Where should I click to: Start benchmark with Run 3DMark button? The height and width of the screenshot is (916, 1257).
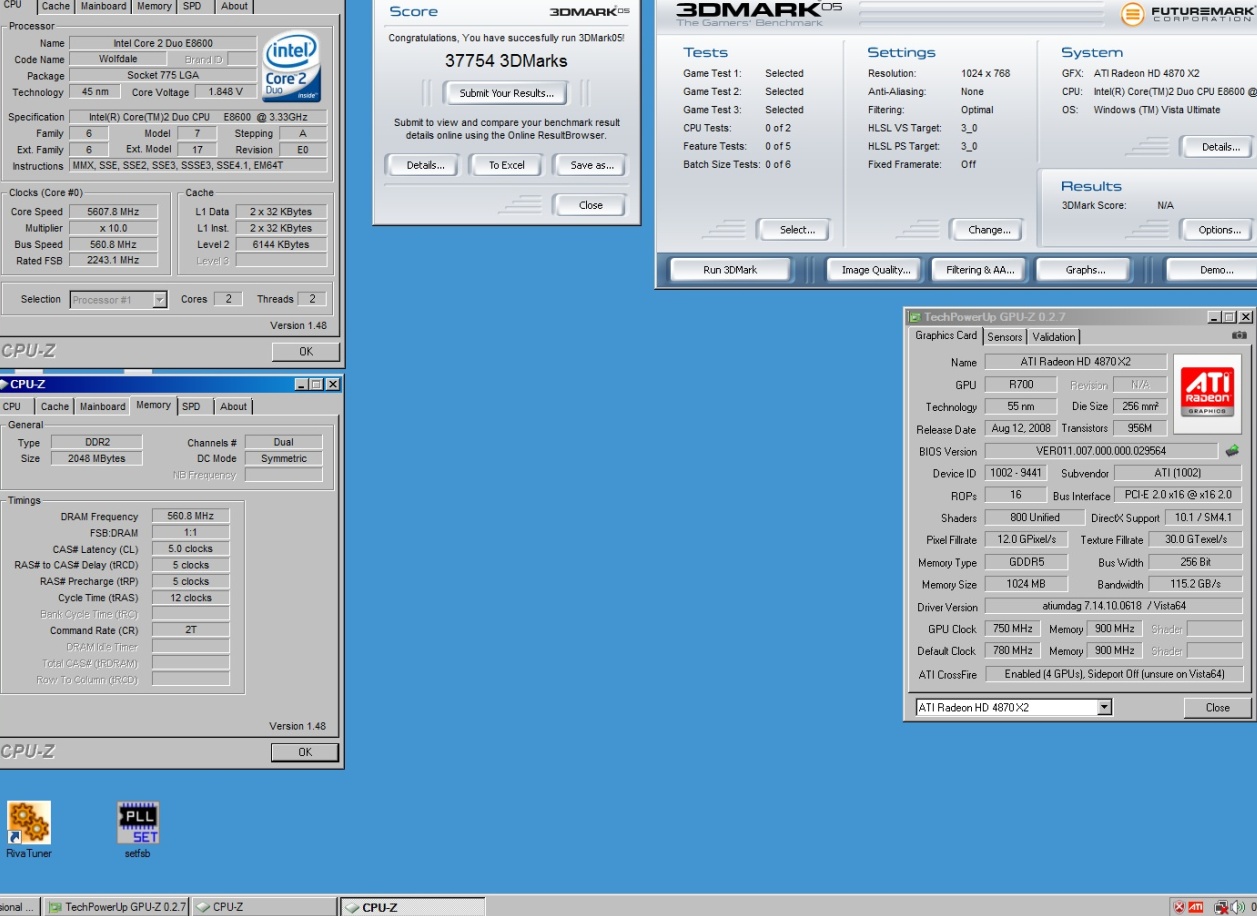coord(730,270)
